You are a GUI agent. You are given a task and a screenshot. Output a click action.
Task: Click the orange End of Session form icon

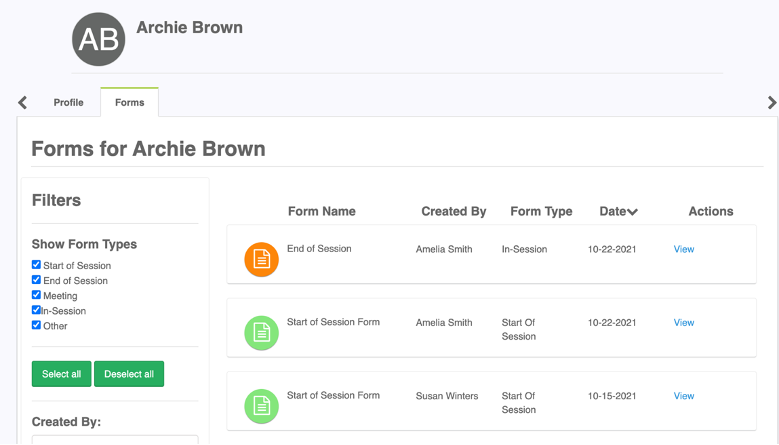pos(261,259)
